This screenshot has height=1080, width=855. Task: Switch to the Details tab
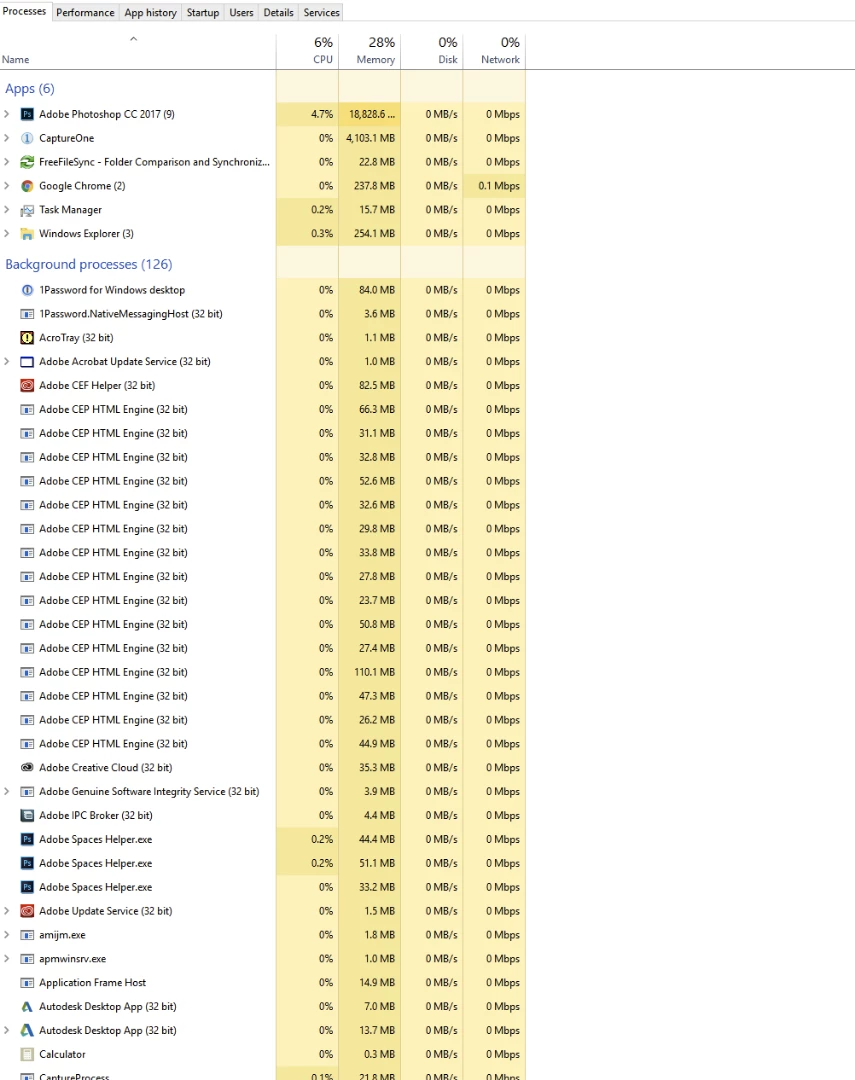278,12
